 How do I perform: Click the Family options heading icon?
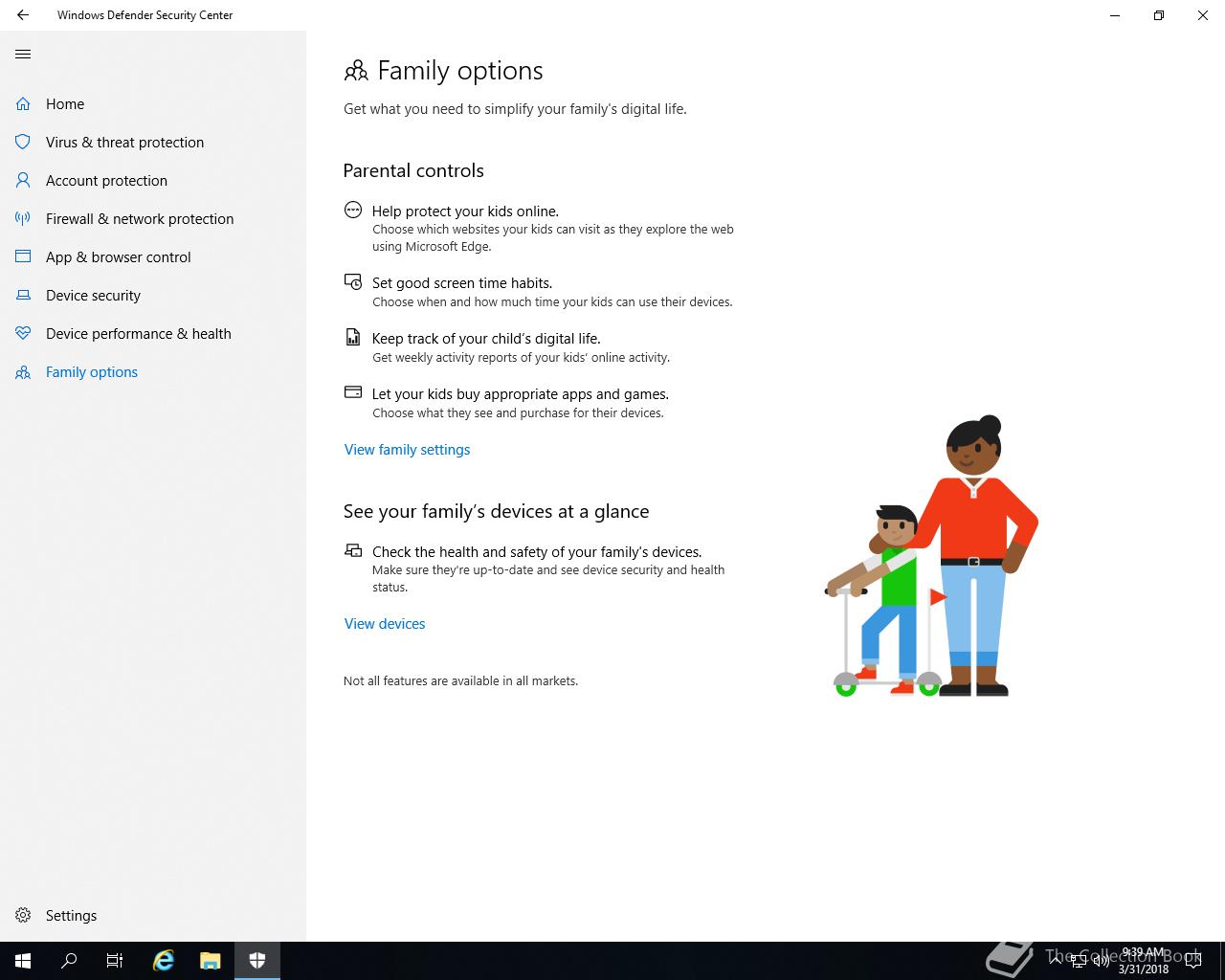tap(356, 71)
